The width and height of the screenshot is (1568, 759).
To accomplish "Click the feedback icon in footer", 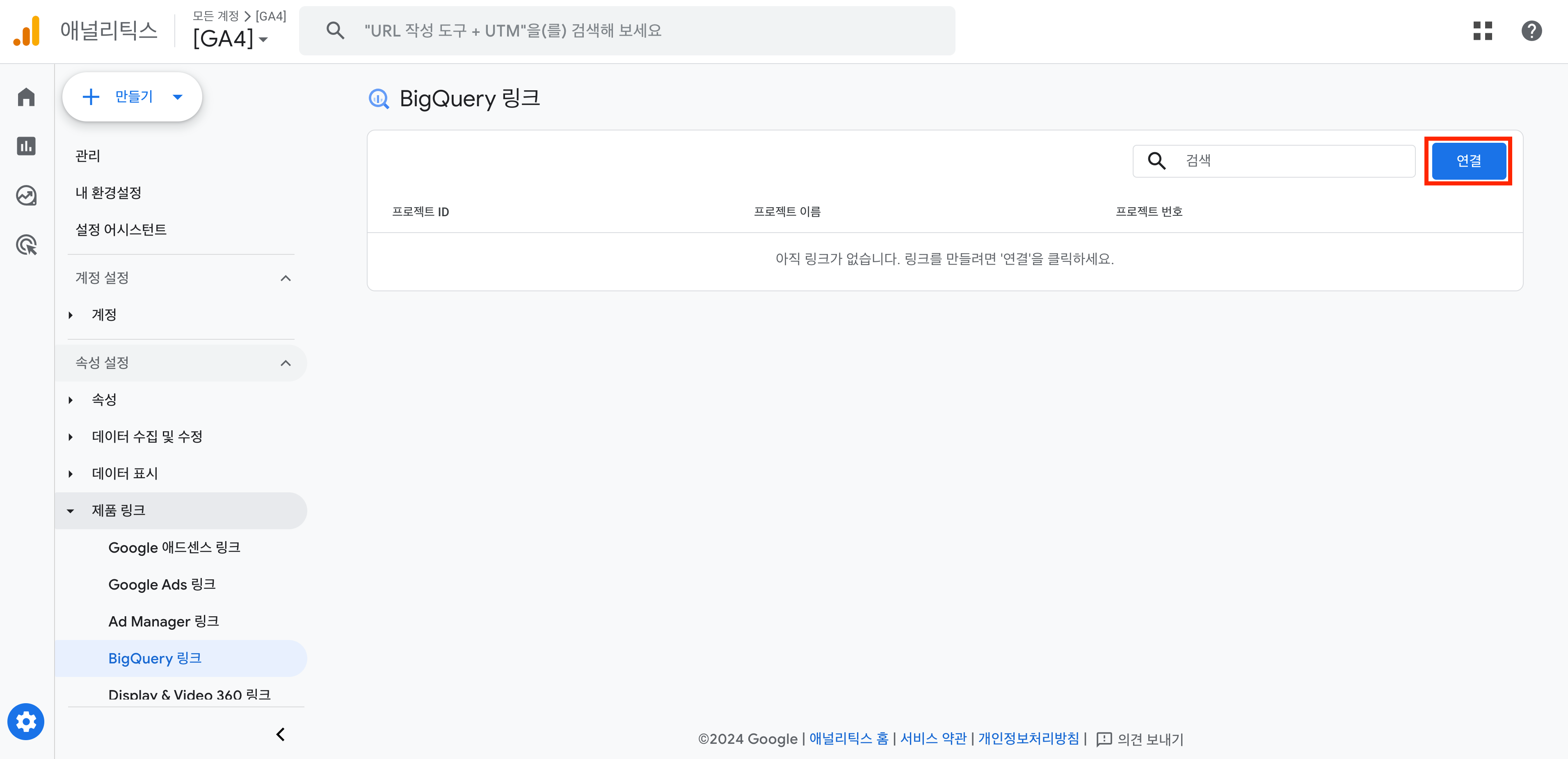I will [1104, 739].
